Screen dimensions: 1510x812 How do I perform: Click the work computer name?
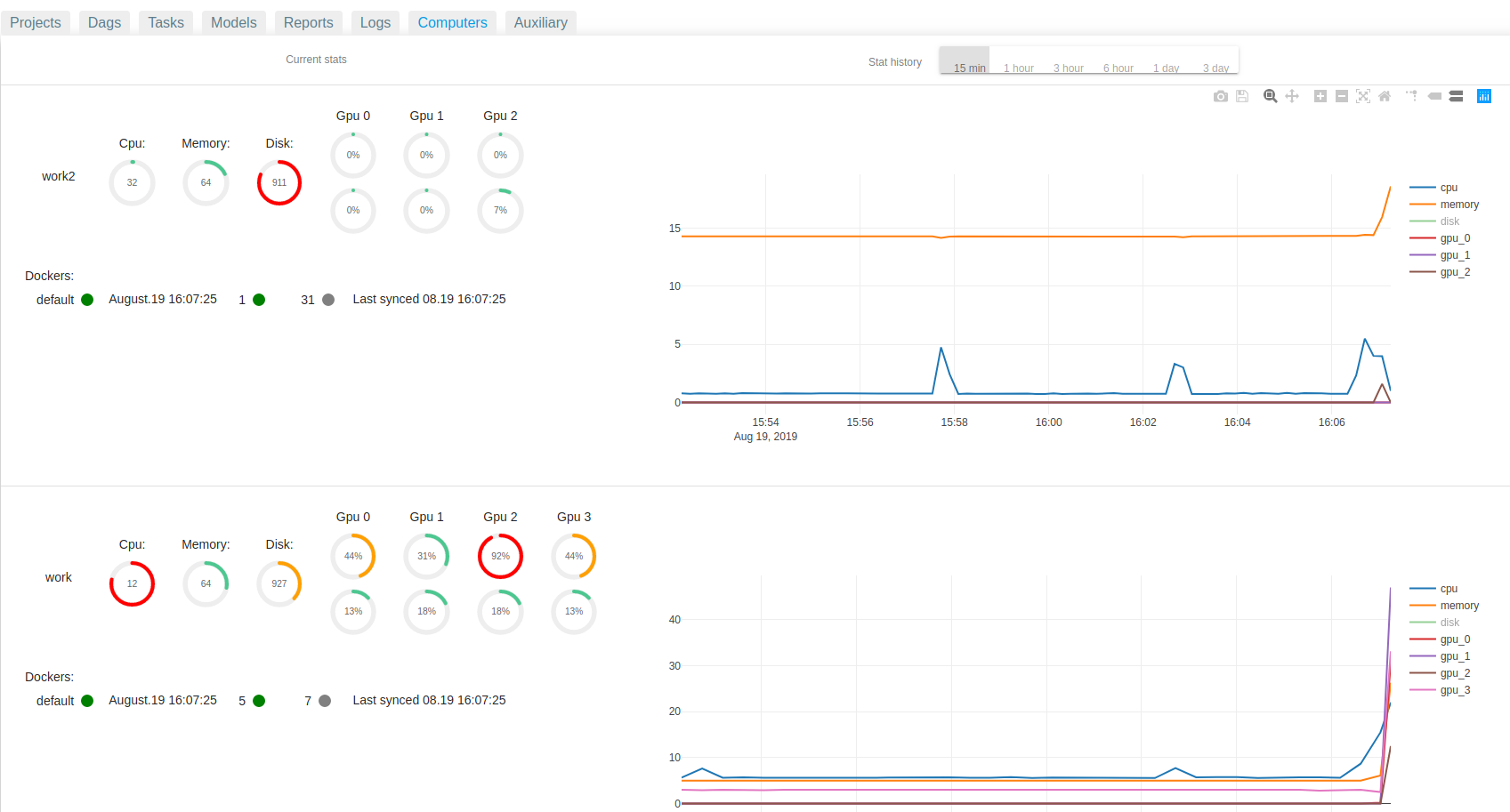59,577
